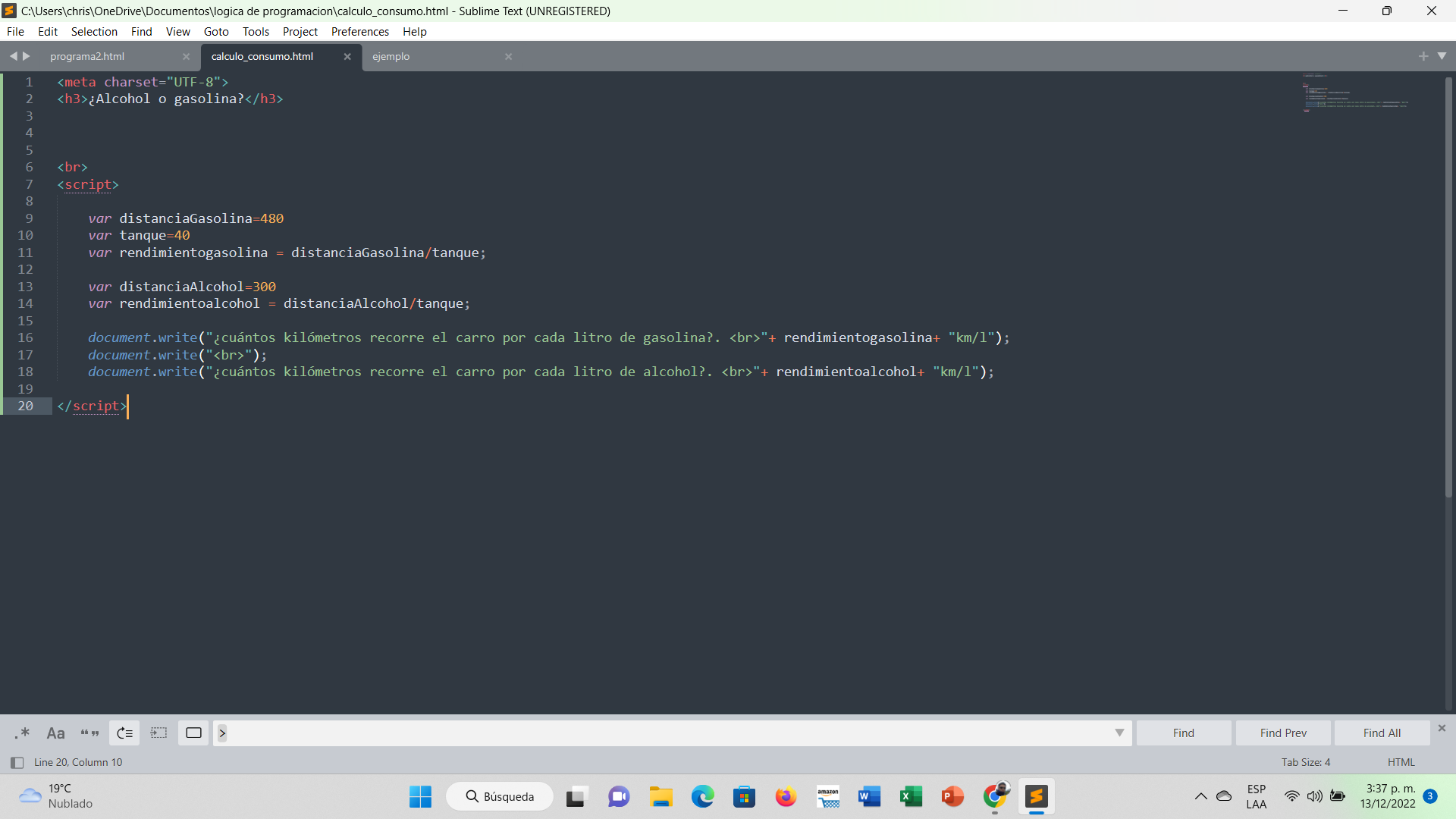This screenshot has width=1456, height=819.
Task: Close the programa2.html tab
Action: pos(186,57)
